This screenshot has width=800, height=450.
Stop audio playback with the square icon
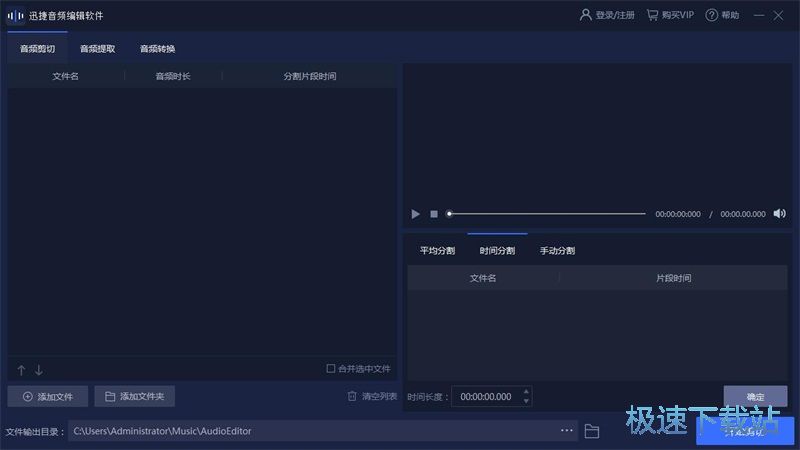pyautogui.click(x=434, y=214)
